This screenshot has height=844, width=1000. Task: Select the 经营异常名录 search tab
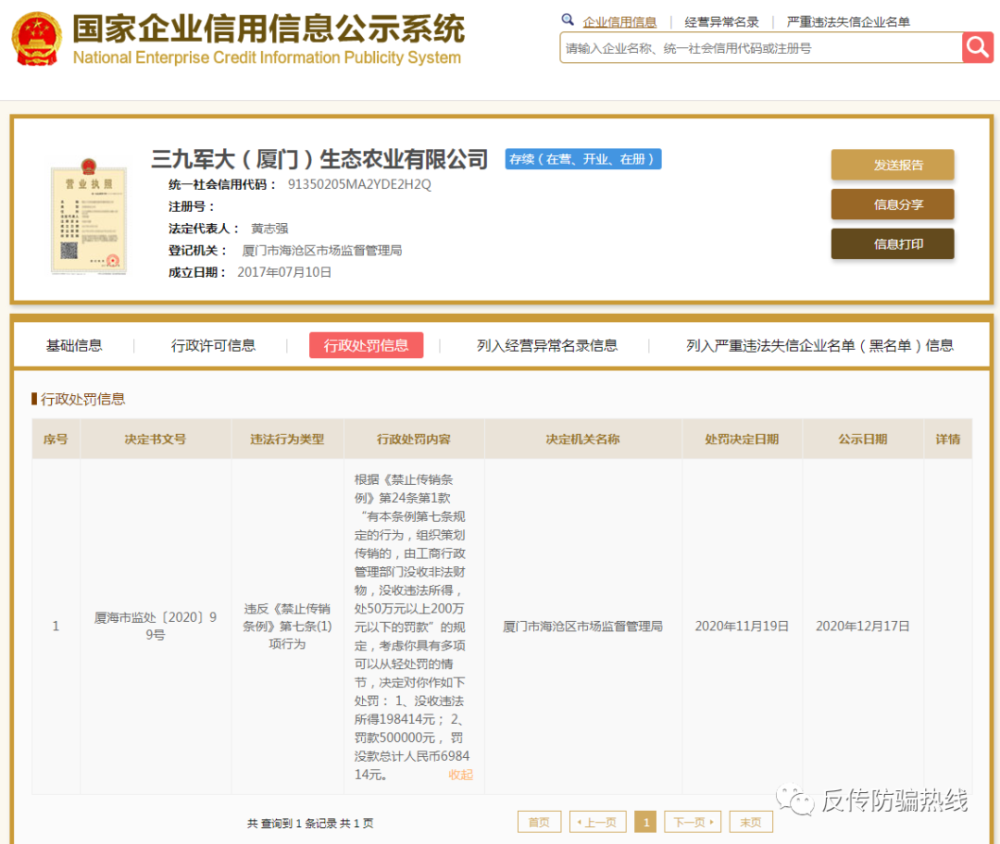[x=721, y=22]
